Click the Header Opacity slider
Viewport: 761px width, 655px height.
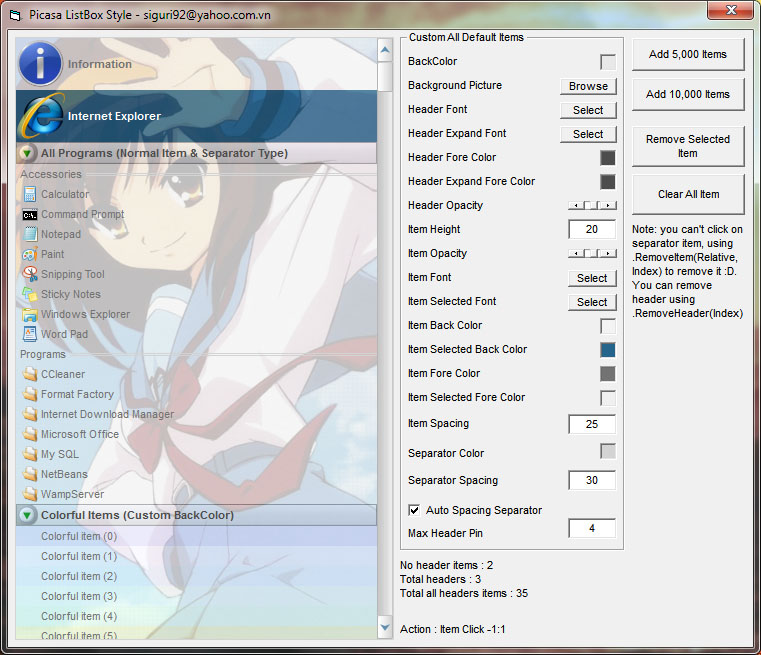click(592, 205)
